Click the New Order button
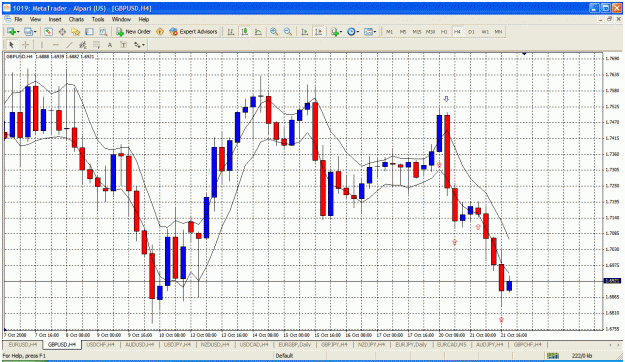 point(134,32)
